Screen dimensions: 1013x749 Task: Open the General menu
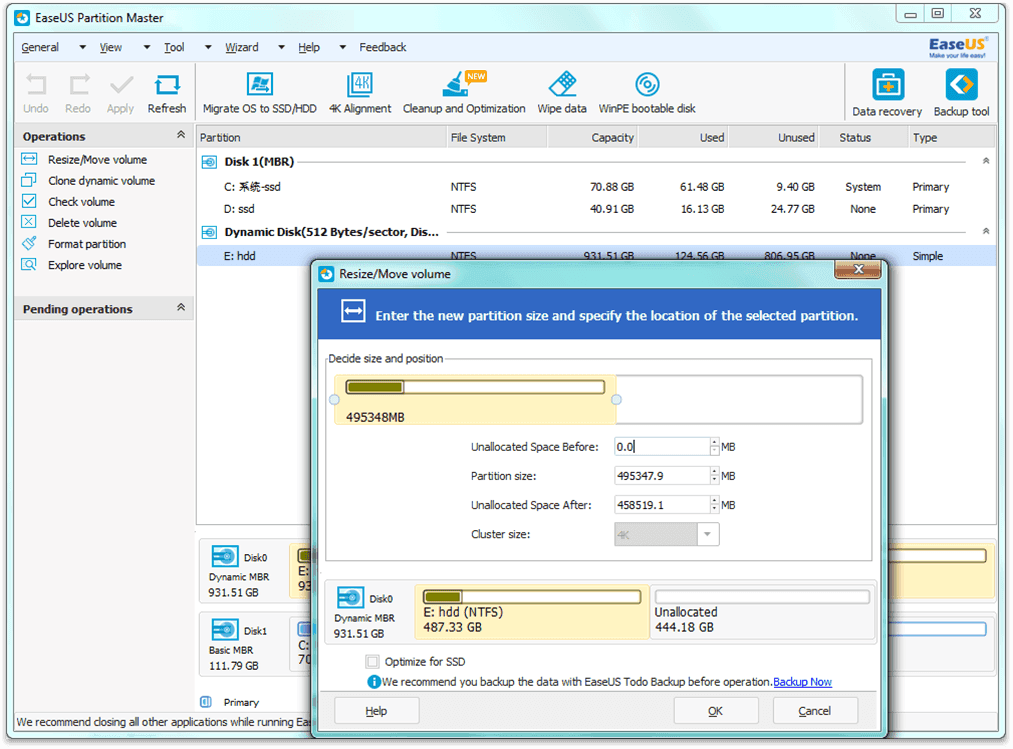40,47
